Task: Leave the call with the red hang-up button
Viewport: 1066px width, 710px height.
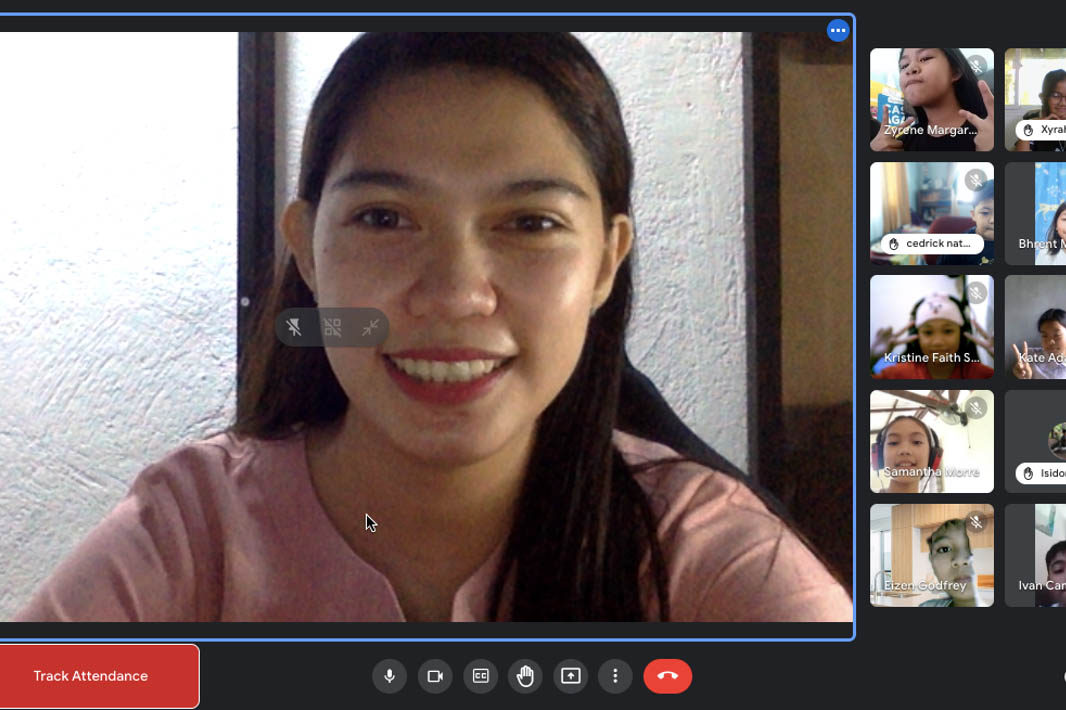Action: click(668, 676)
